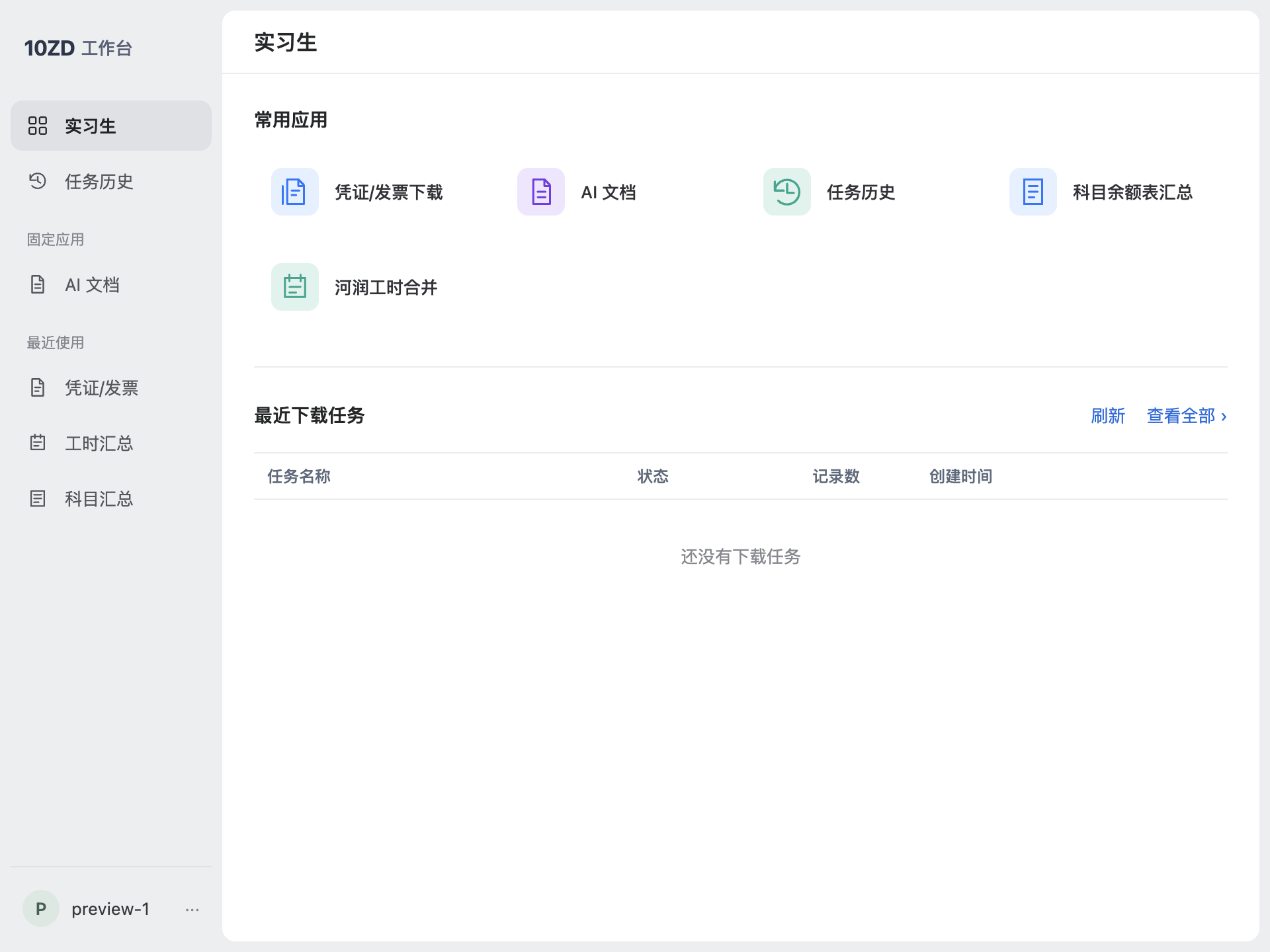Click the 科目余额表汇总 app label
The height and width of the screenshot is (952, 1270).
point(1133,192)
